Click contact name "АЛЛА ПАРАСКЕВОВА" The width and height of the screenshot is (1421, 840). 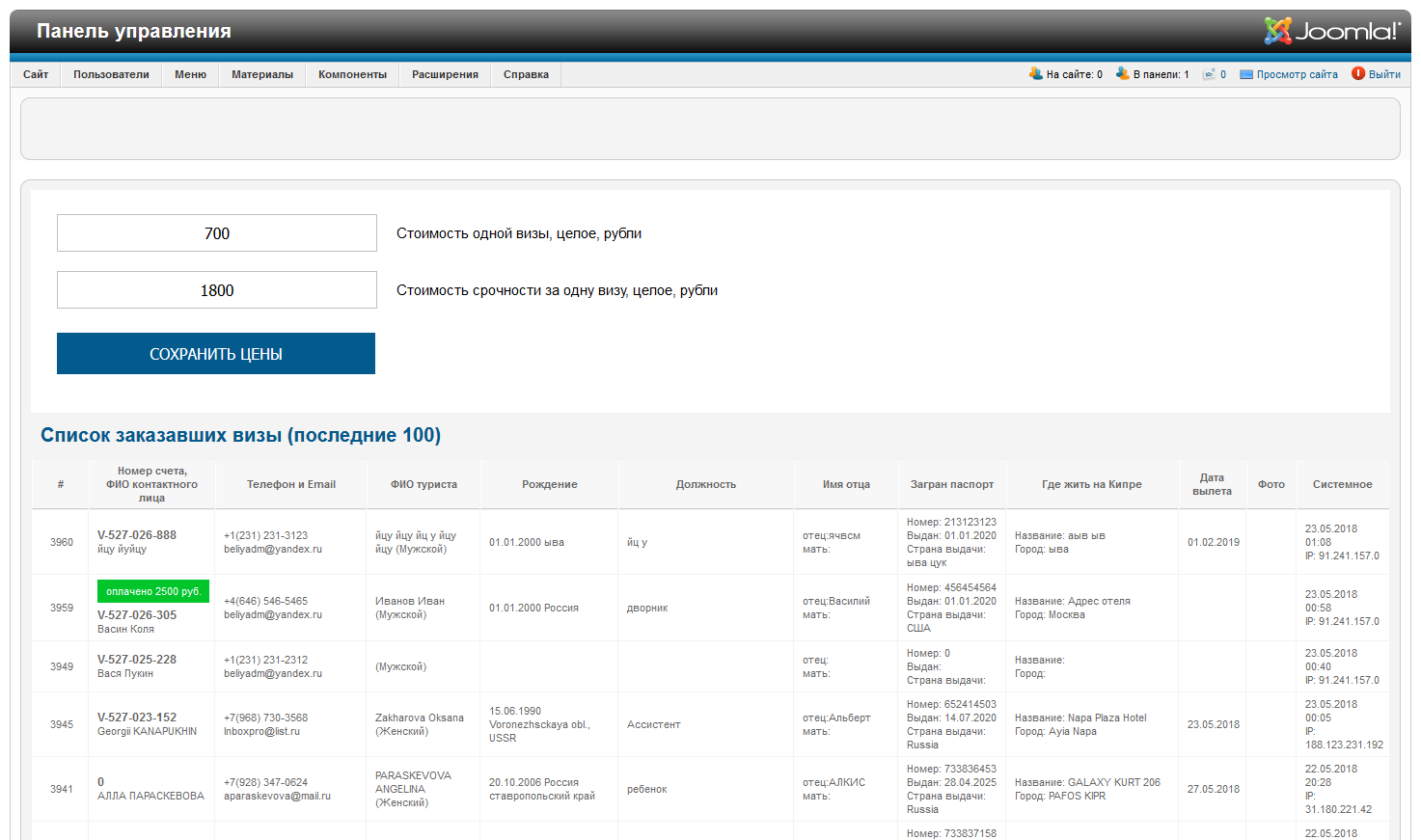pyautogui.click(x=150, y=796)
